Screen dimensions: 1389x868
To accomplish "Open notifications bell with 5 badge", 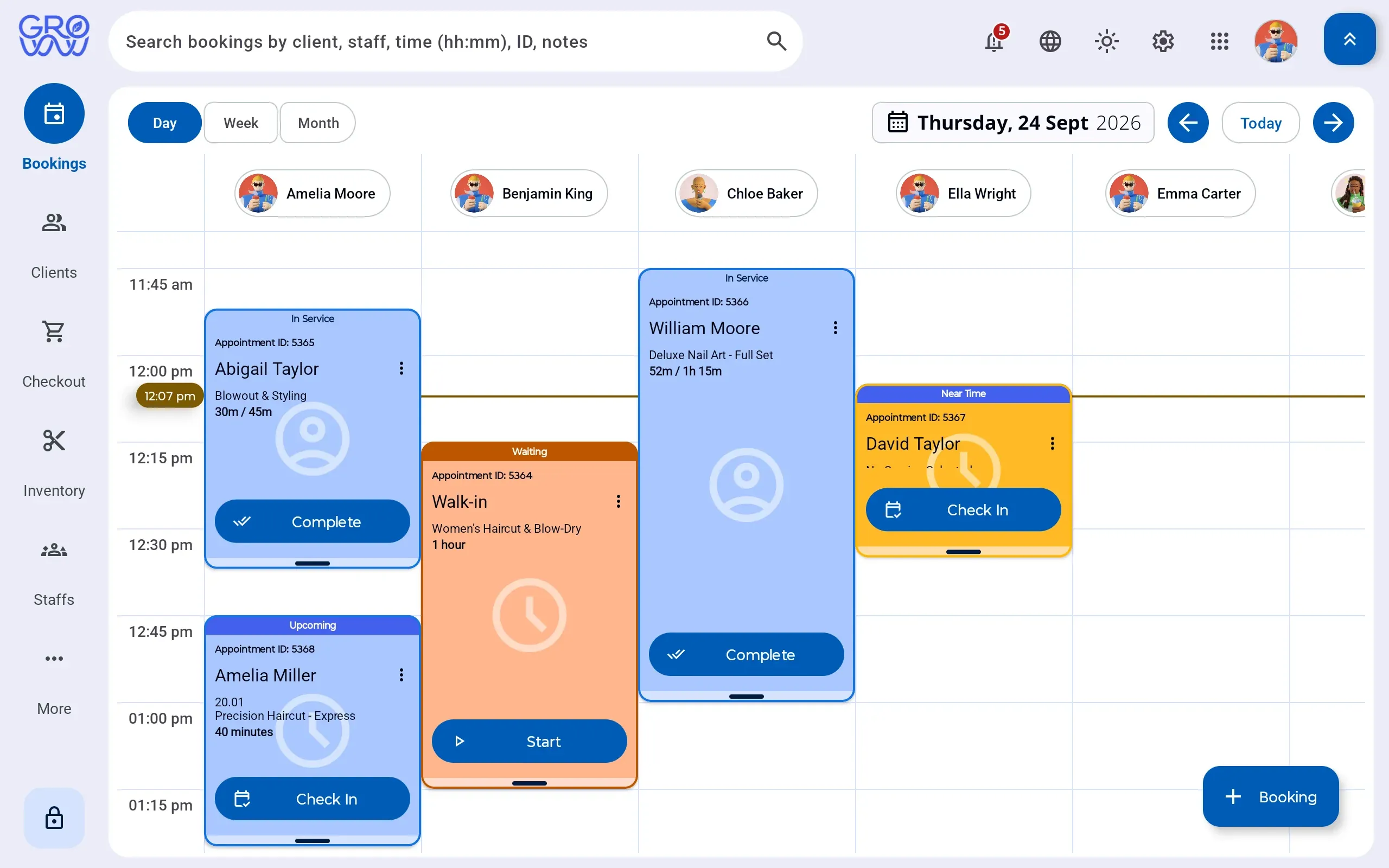I will pyautogui.click(x=994, y=41).
